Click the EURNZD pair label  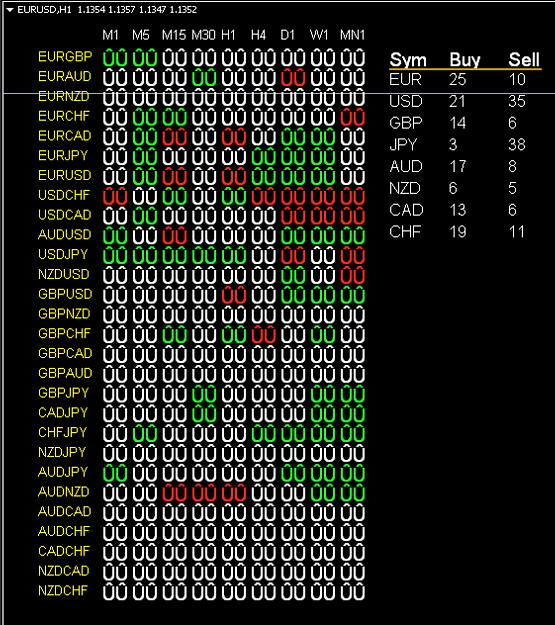tap(64, 96)
